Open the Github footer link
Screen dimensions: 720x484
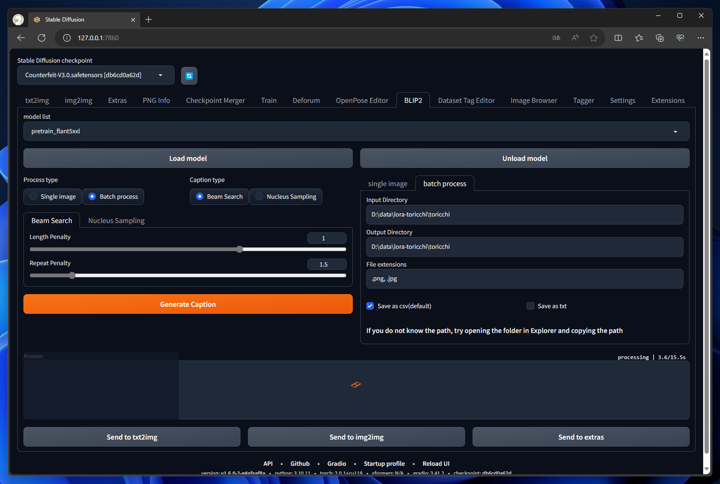click(300, 464)
